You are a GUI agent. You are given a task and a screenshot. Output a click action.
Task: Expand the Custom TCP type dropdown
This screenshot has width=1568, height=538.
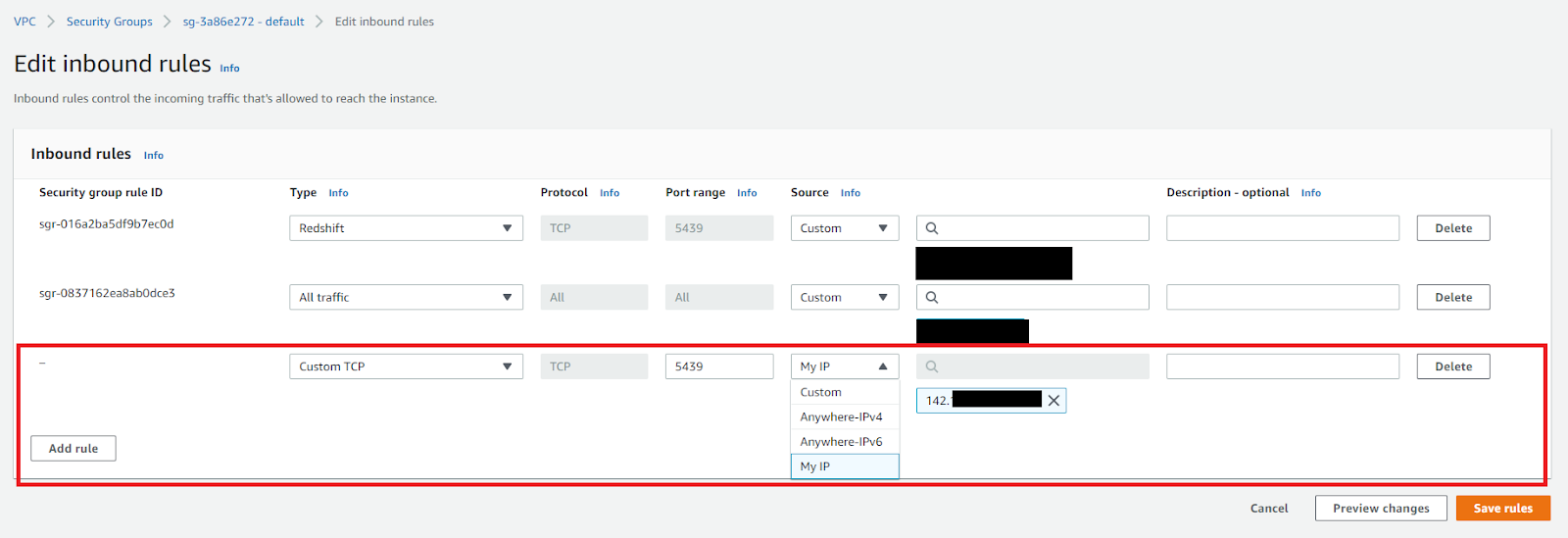click(x=406, y=367)
